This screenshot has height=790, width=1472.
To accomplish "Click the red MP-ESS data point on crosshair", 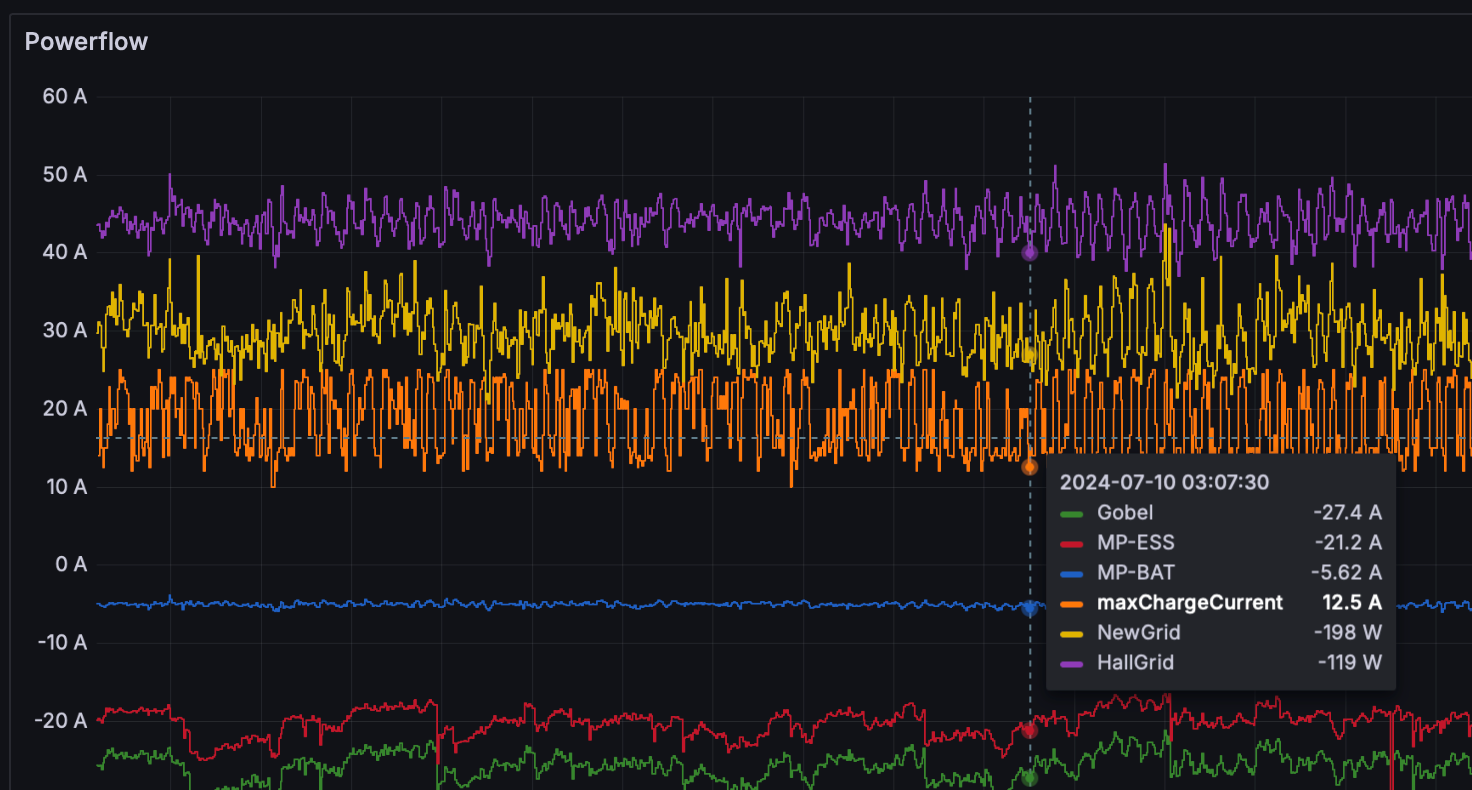I will point(1030,730).
